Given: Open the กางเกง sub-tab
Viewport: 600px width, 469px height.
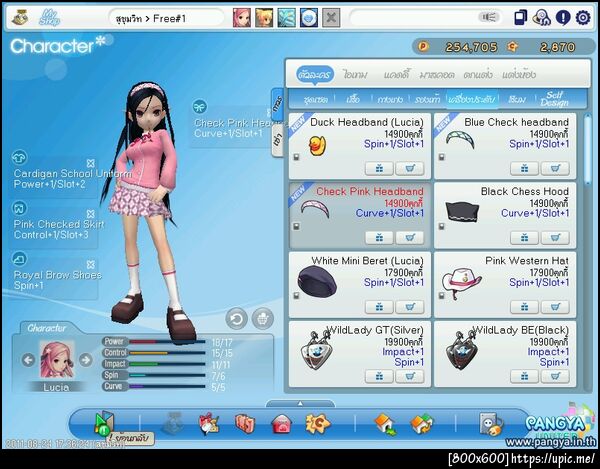Looking at the screenshot, I should click(x=390, y=99).
